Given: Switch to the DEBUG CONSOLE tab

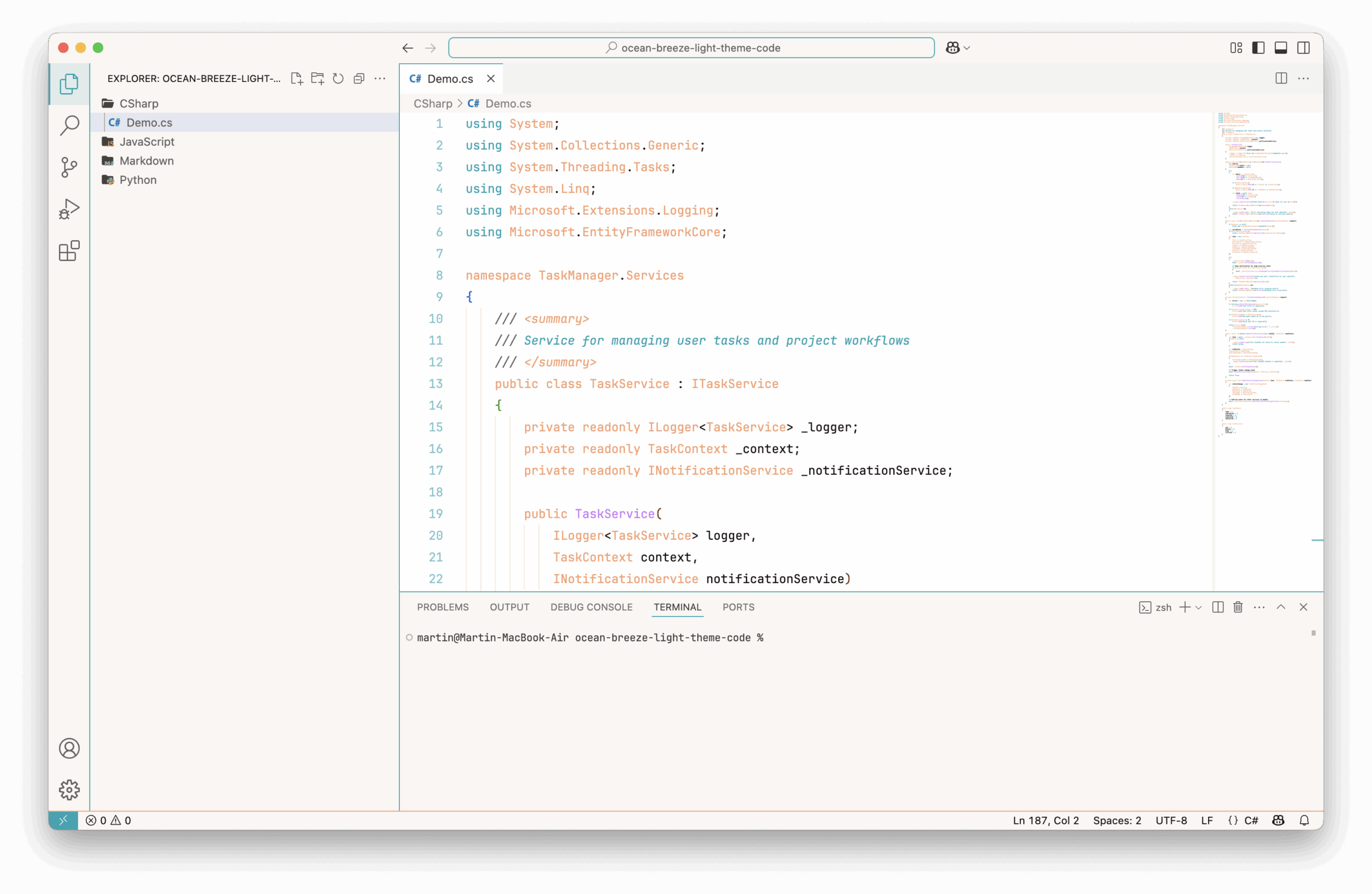Looking at the screenshot, I should (x=592, y=607).
